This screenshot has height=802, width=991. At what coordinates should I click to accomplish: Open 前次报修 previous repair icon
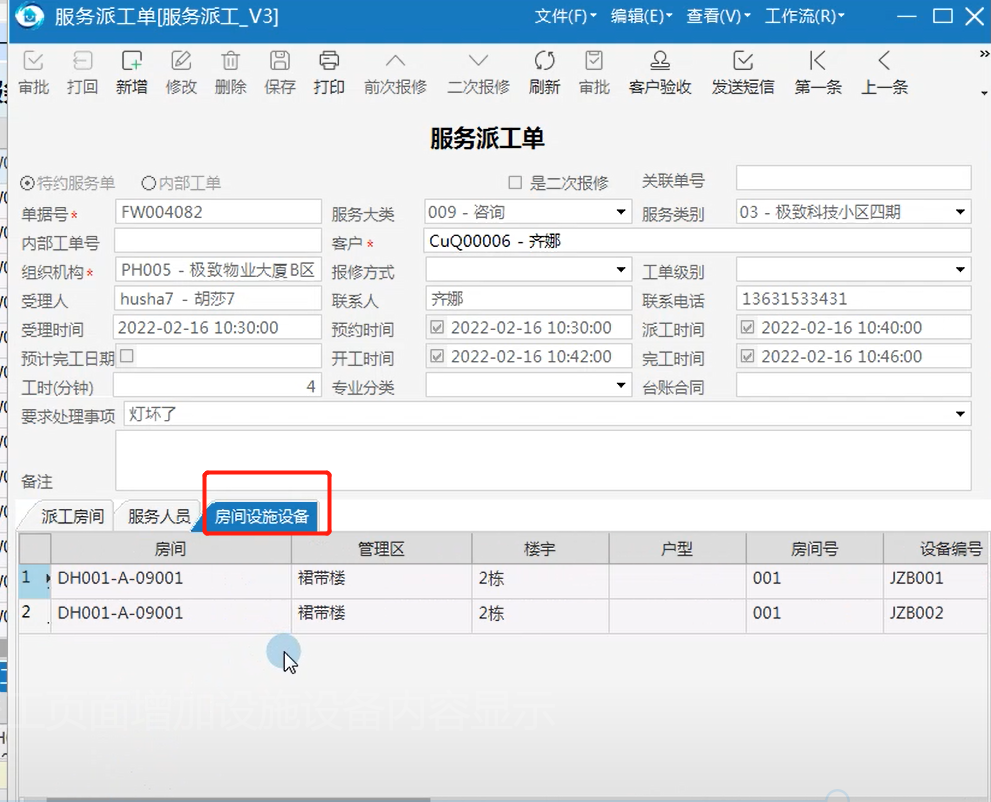coord(395,61)
